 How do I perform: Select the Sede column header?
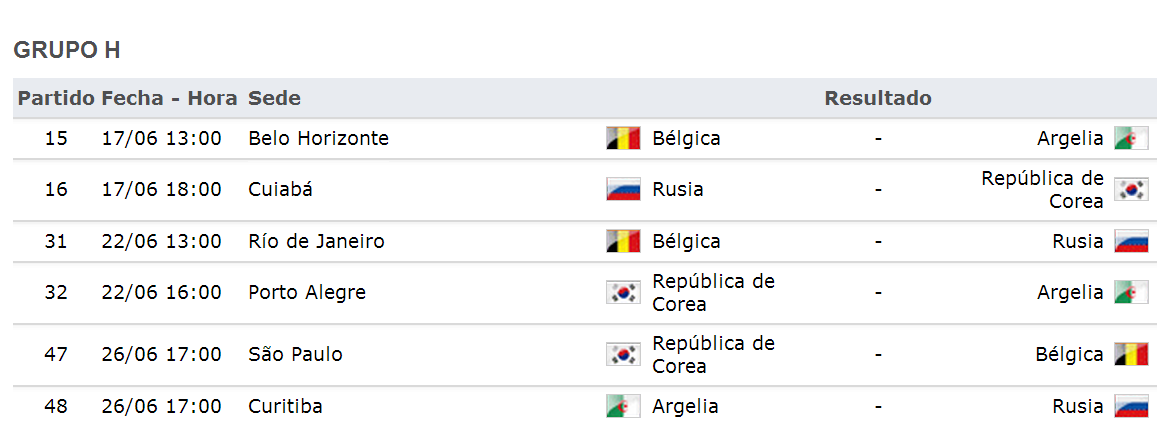pos(274,98)
